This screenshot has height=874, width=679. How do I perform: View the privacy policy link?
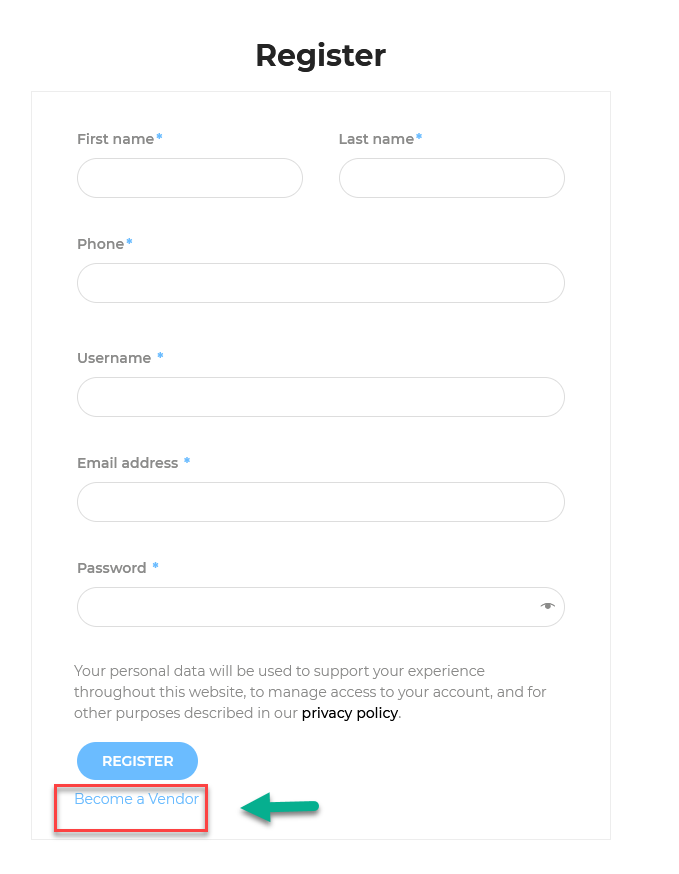tap(349, 713)
